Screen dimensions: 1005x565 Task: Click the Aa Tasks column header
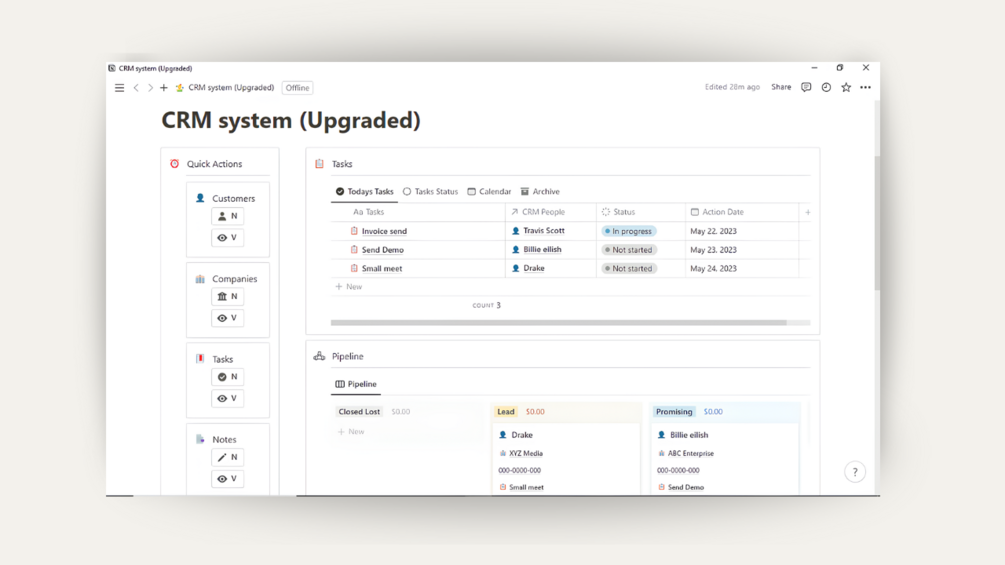(369, 212)
